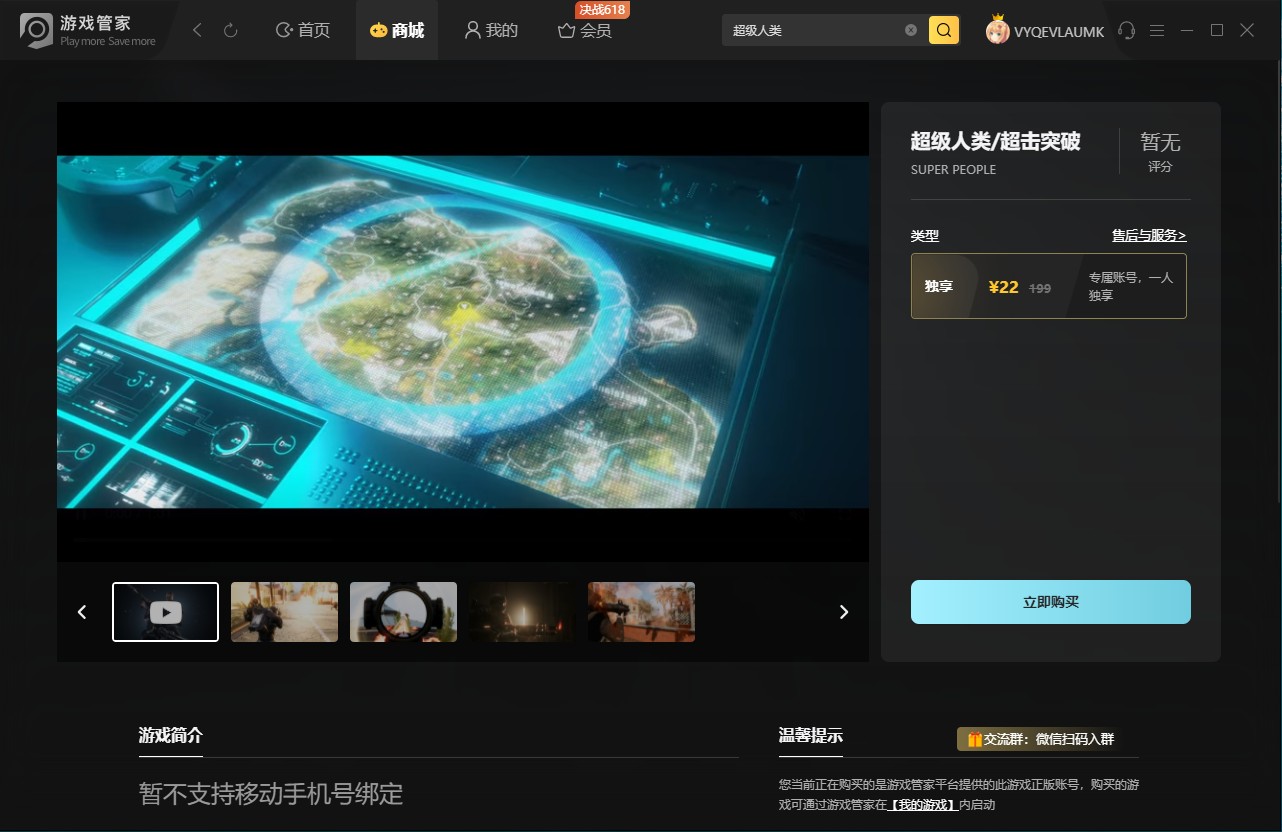This screenshot has height=832, width=1282.
Task: Select the fifth screenshot thumbnail
Action: [641, 612]
